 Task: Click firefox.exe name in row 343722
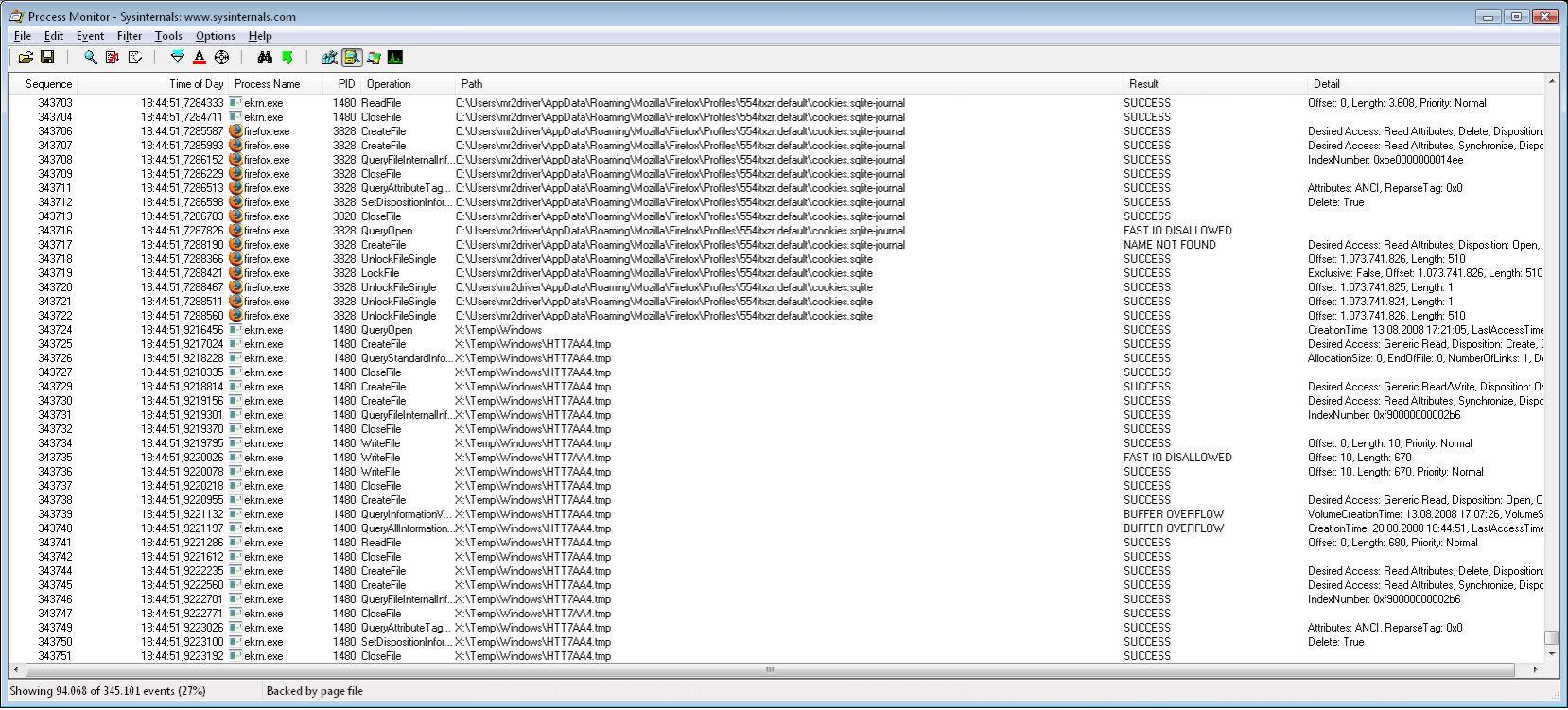click(x=267, y=316)
